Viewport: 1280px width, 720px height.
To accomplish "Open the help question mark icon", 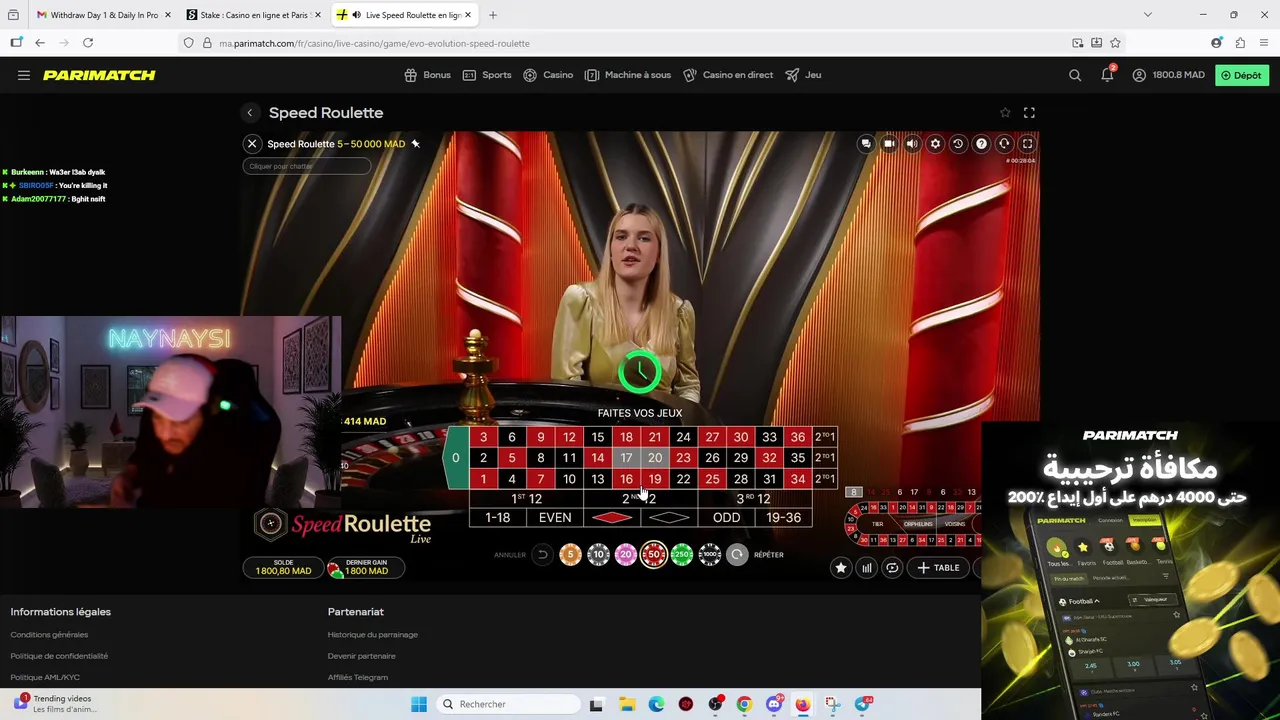I will [981, 144].
